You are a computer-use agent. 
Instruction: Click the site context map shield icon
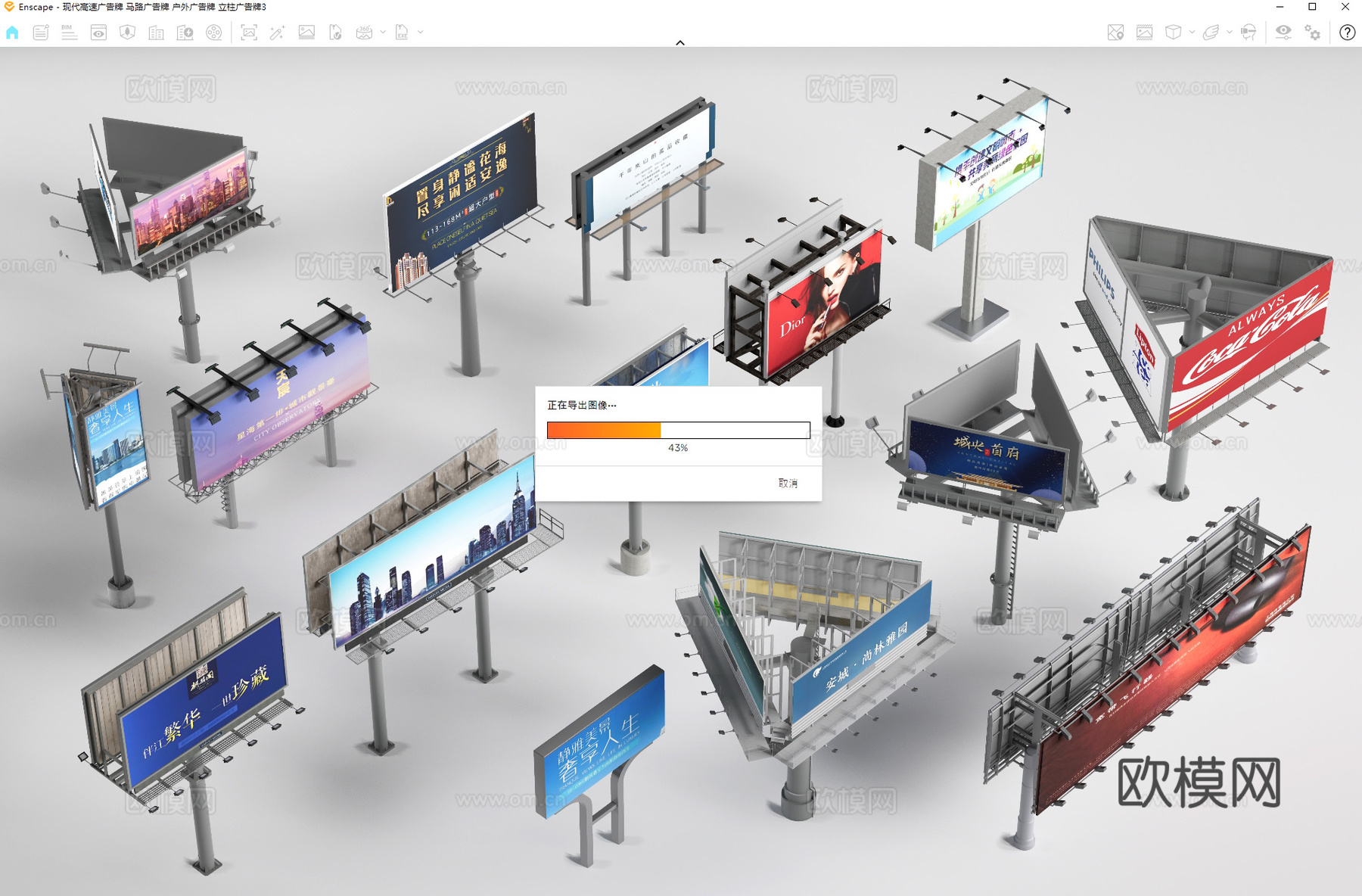(127, 33)
